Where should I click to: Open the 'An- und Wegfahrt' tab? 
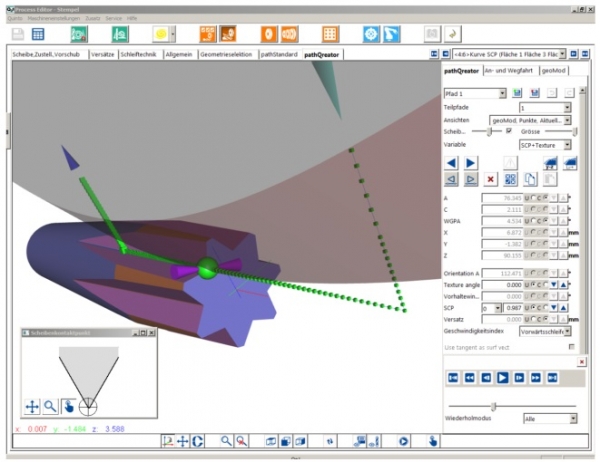point(510,70)
